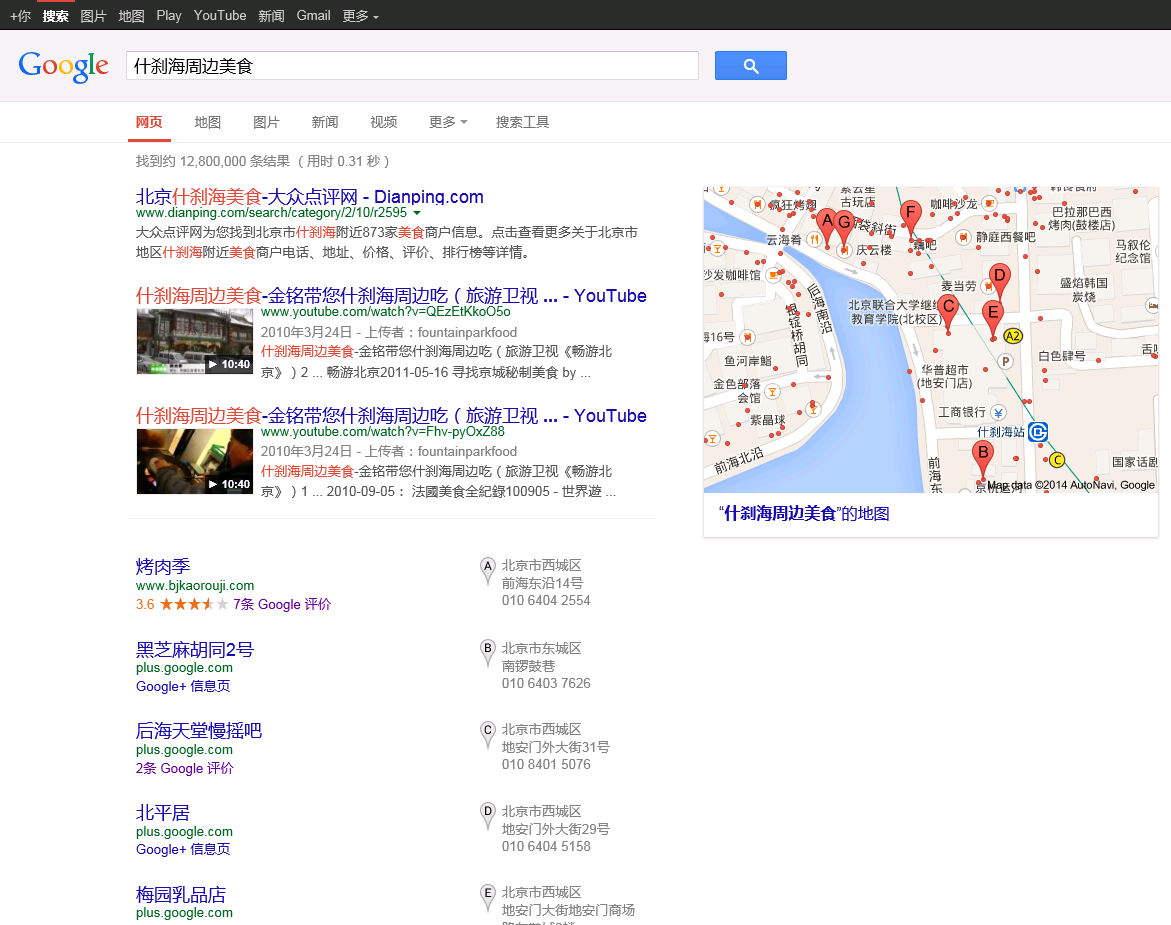Switch to the 新闻 search tab

point(325,122)
